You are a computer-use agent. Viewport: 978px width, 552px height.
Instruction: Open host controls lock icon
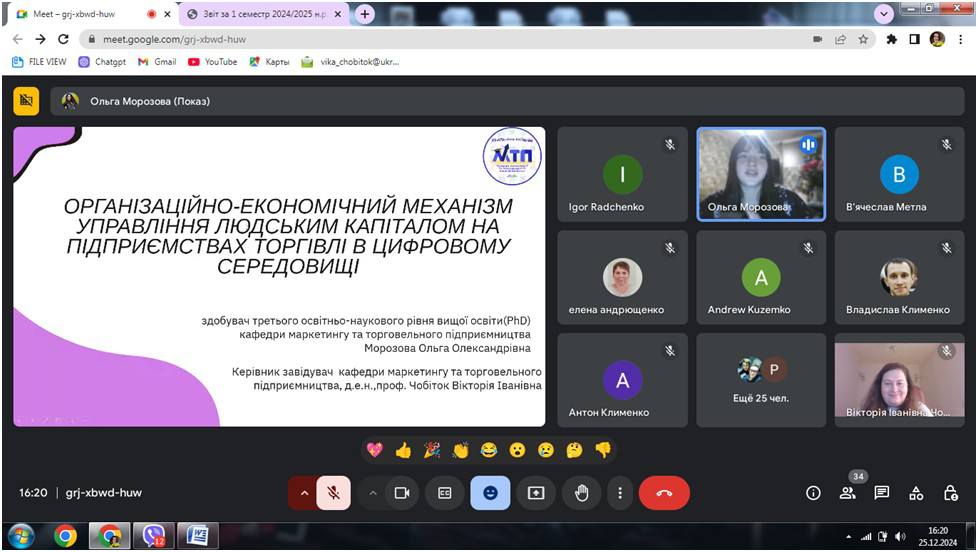951,493
